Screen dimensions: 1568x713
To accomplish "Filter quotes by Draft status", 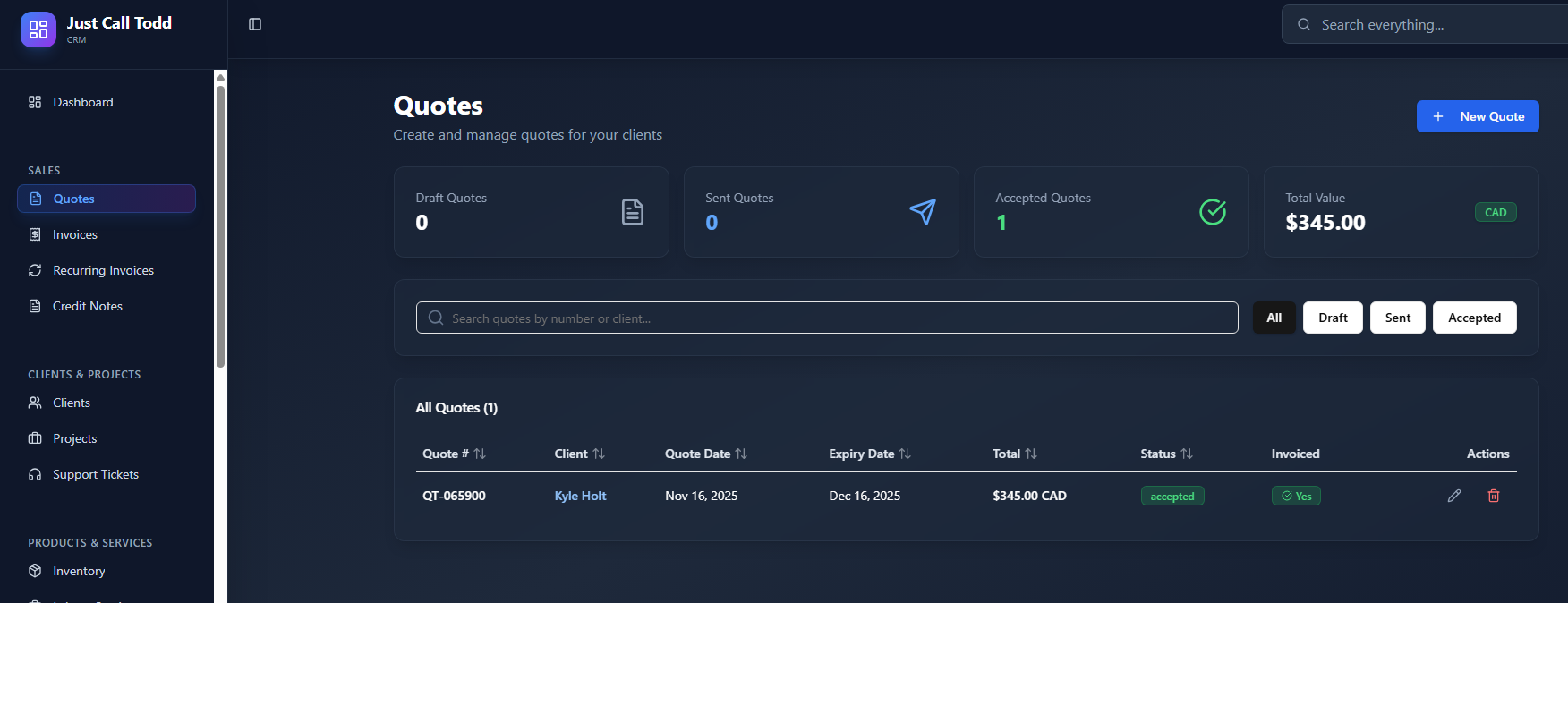I will (1332, 318).
